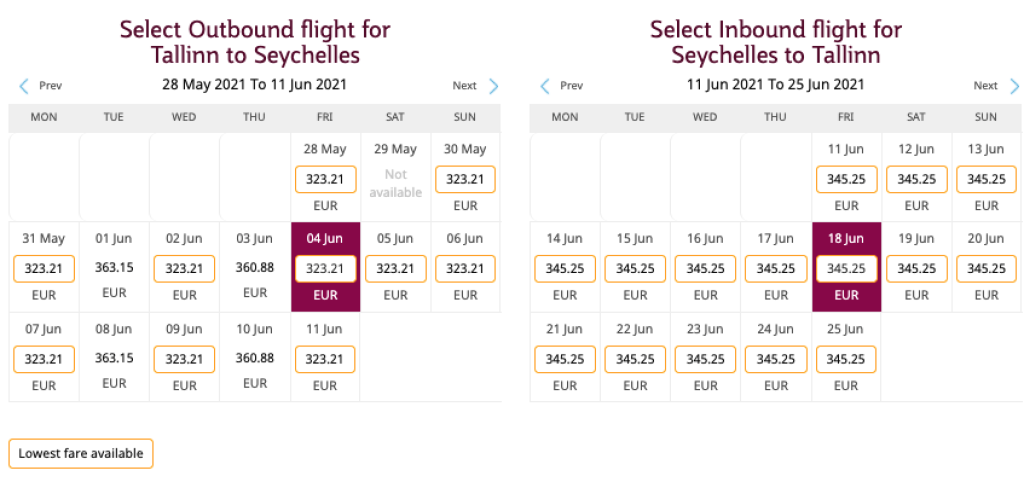Click inbound Prev left arrow icon
This screenshot has width=1024, height=482.
(x=545, y=86)
